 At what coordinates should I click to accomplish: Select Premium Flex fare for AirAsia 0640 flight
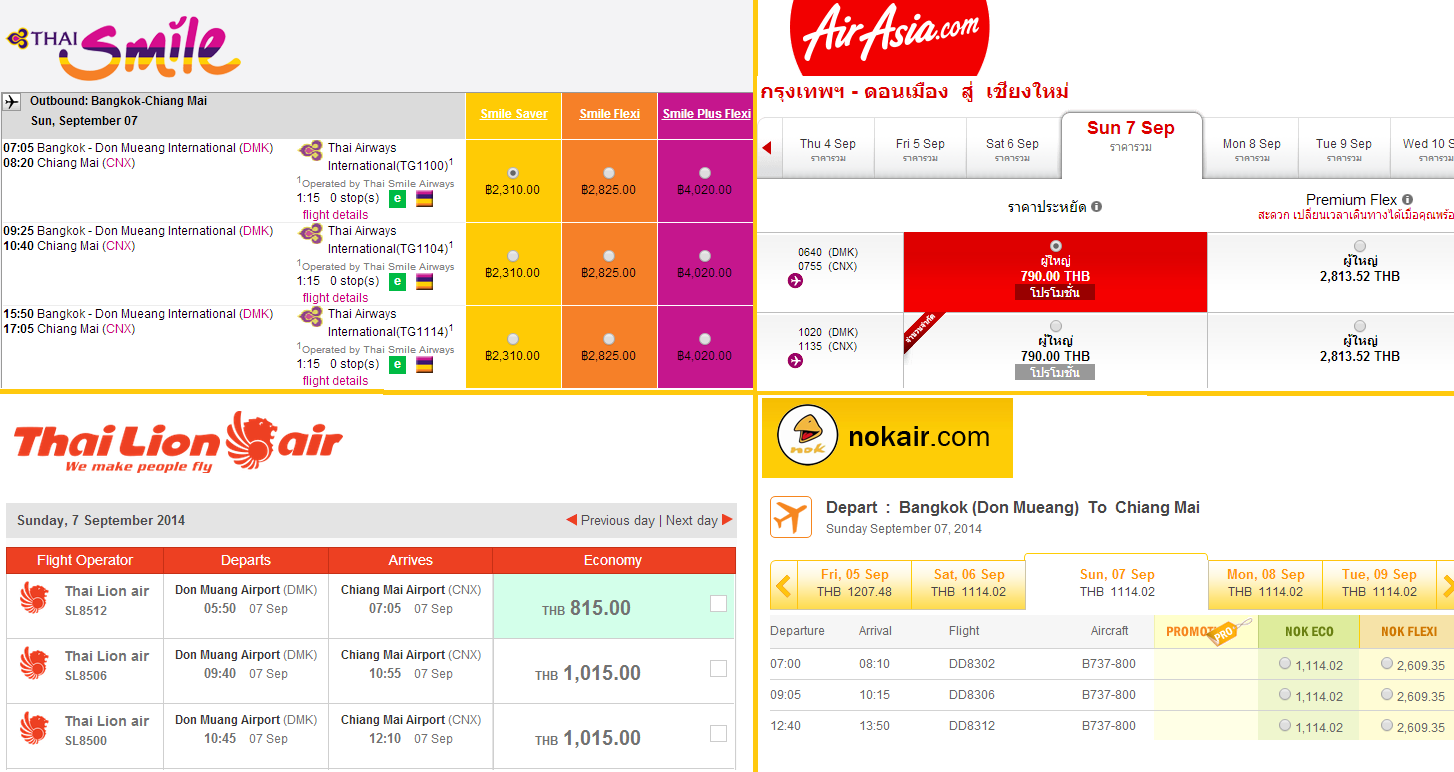tap(1360, 246)
